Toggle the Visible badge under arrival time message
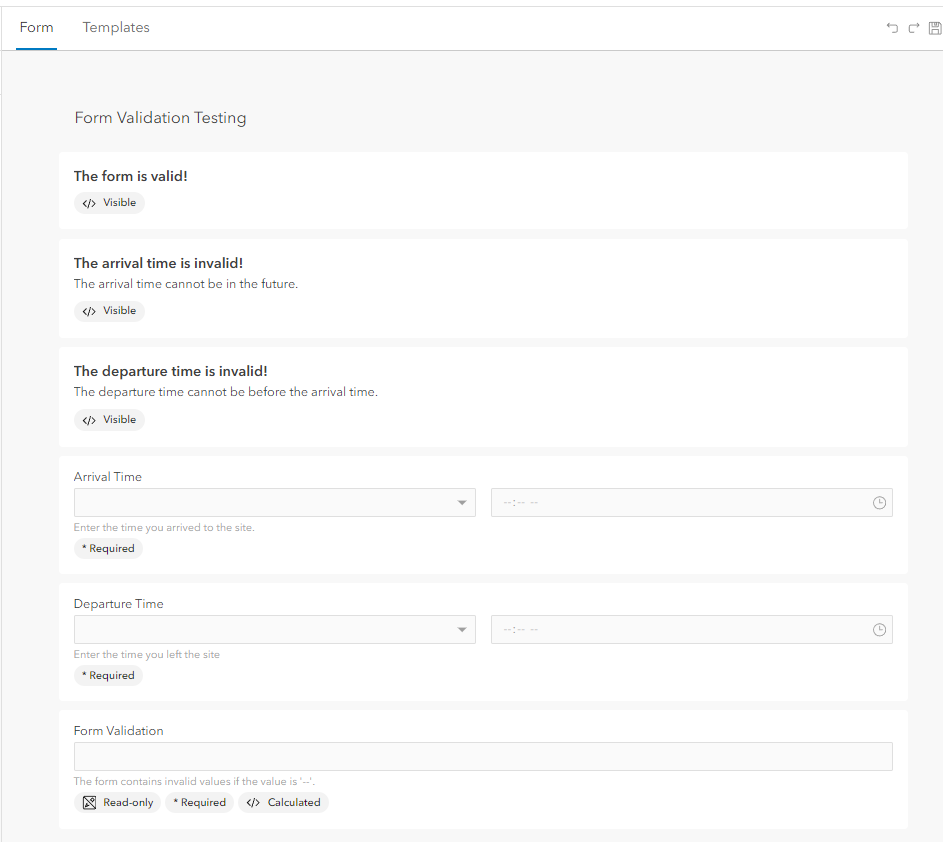Viewport: 943px width, 842px height. 109,310
